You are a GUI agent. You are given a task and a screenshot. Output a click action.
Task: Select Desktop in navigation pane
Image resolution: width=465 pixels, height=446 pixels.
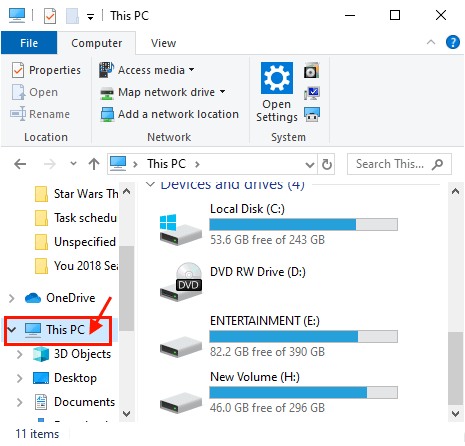point(65,378)
